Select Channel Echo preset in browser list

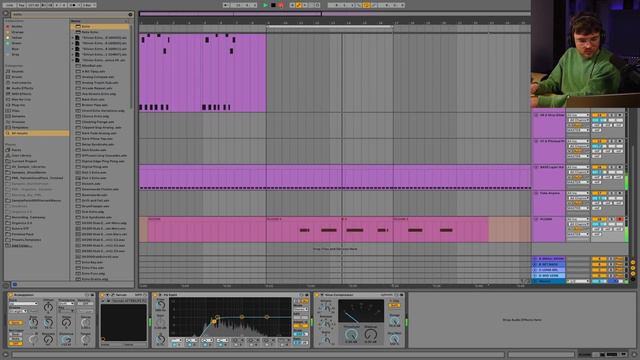(95, 116)
